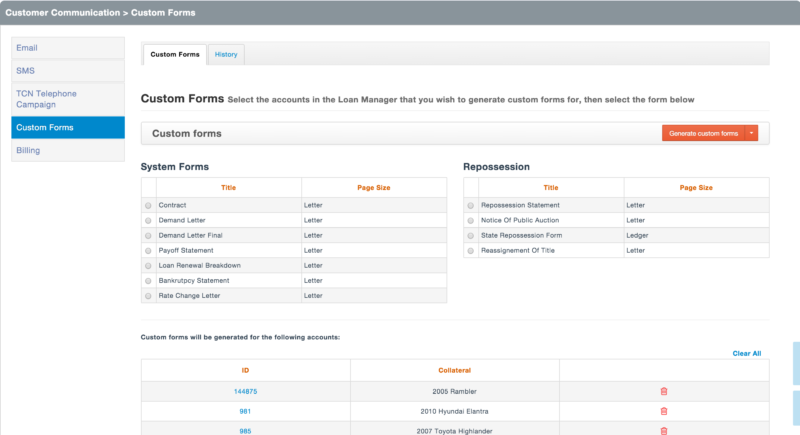Click the Customer Communication breadcrumb header
The image size is (800, 435).
(63, 13)
